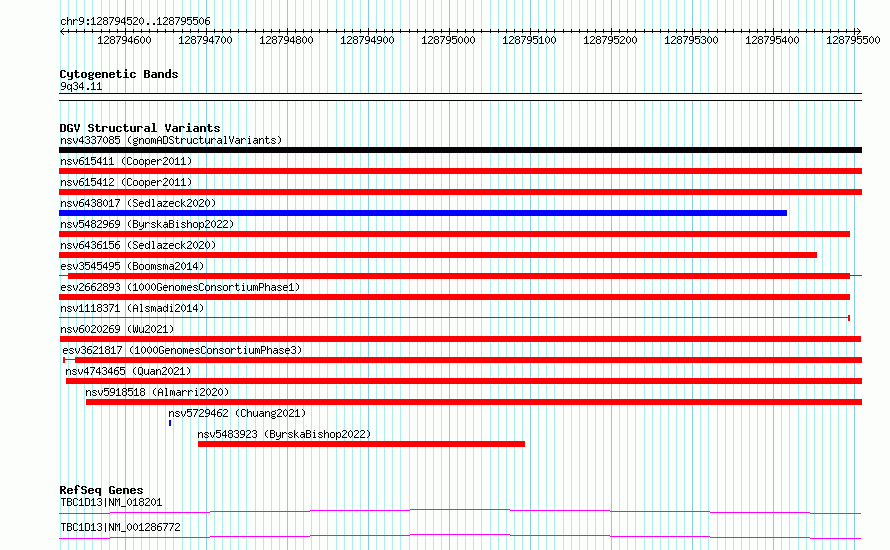
Task: Open the TBC1D13|NM_001286772 gene label
Action: coord(120,527)
